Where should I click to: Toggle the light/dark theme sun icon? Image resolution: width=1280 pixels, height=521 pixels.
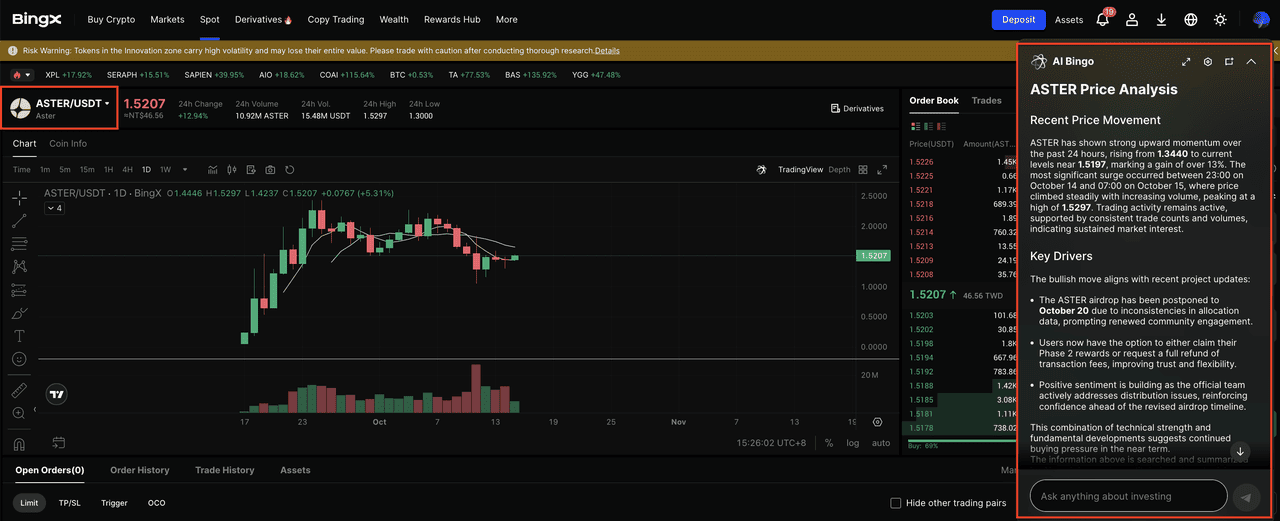[x=1220, y=19]
